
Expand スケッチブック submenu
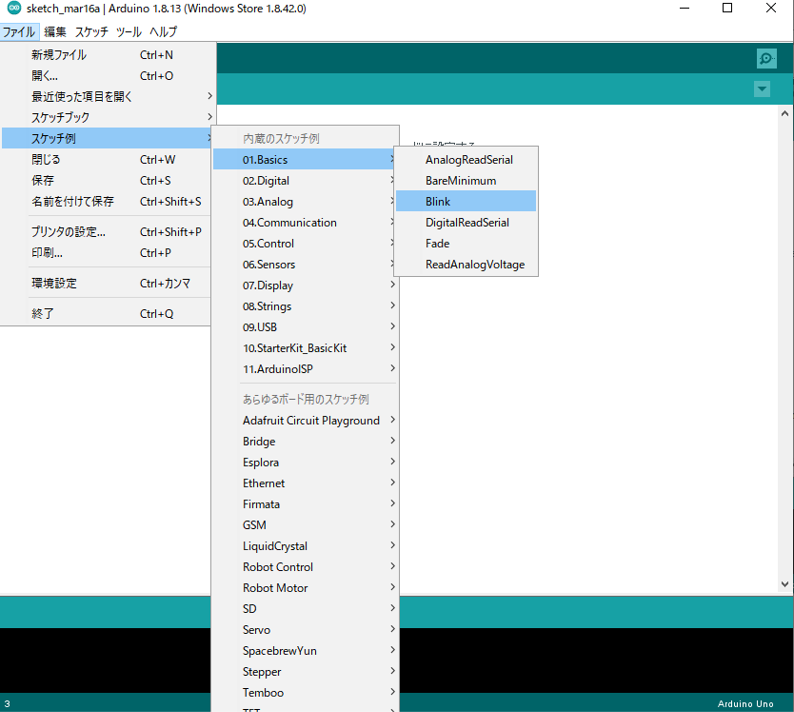coord(108,117)
